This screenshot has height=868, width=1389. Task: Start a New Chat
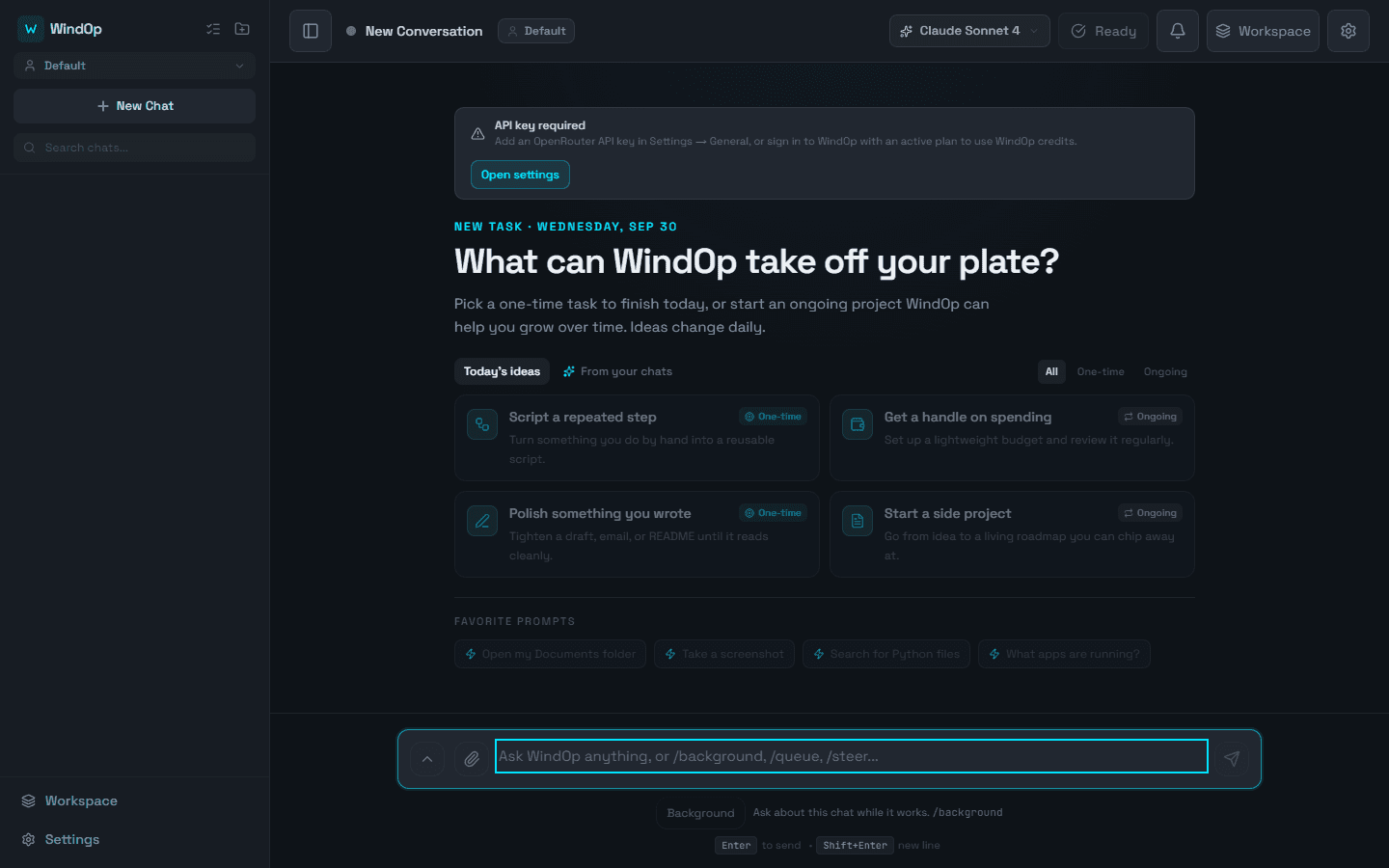click(x=134, y=106)
